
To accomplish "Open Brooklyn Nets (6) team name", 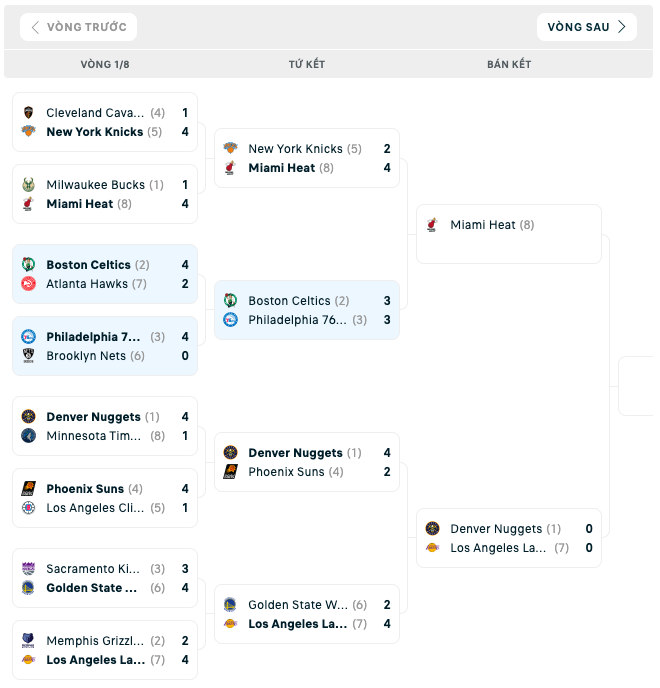I will 96,356.
